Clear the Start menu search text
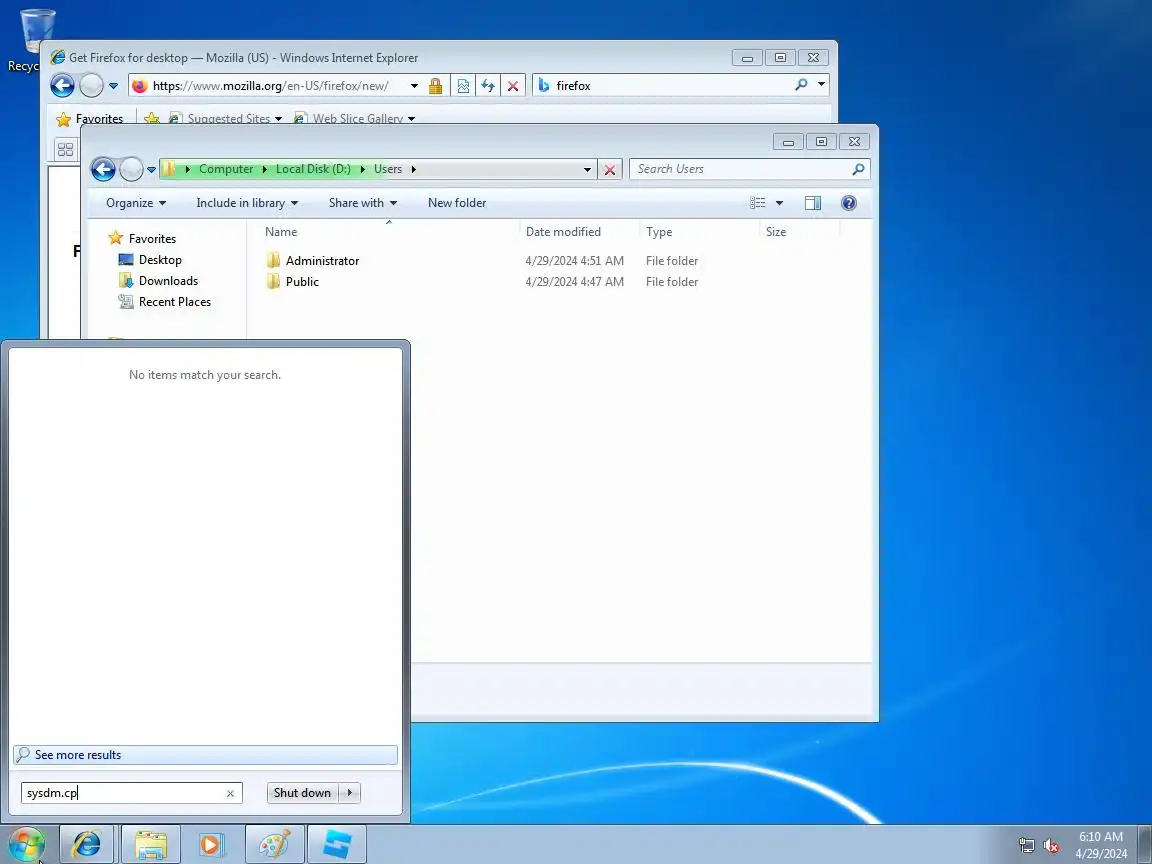 [231, 793]
